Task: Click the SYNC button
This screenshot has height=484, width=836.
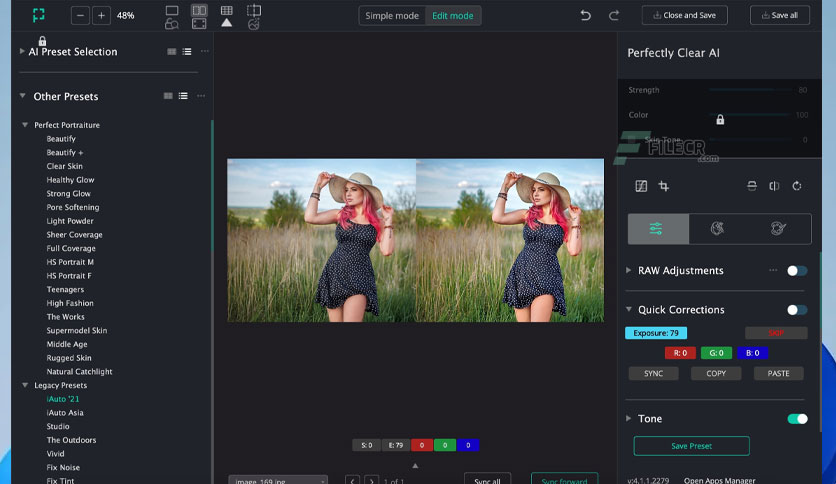Action: 654,374
